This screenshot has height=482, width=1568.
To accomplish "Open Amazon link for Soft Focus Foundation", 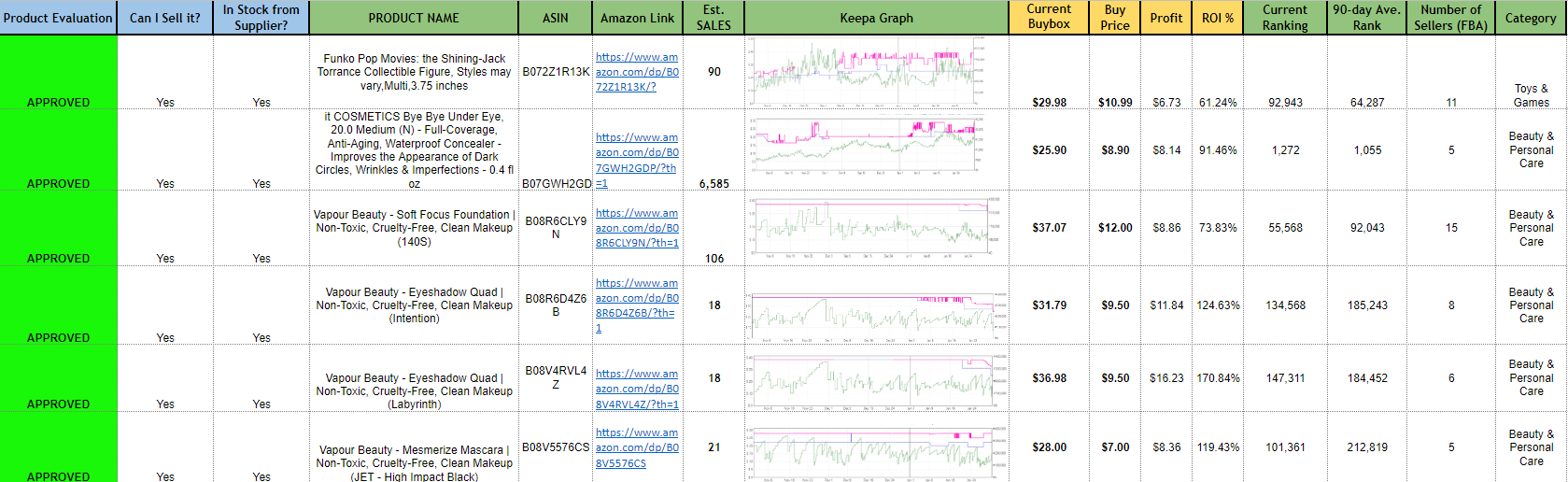I will 637,228.
